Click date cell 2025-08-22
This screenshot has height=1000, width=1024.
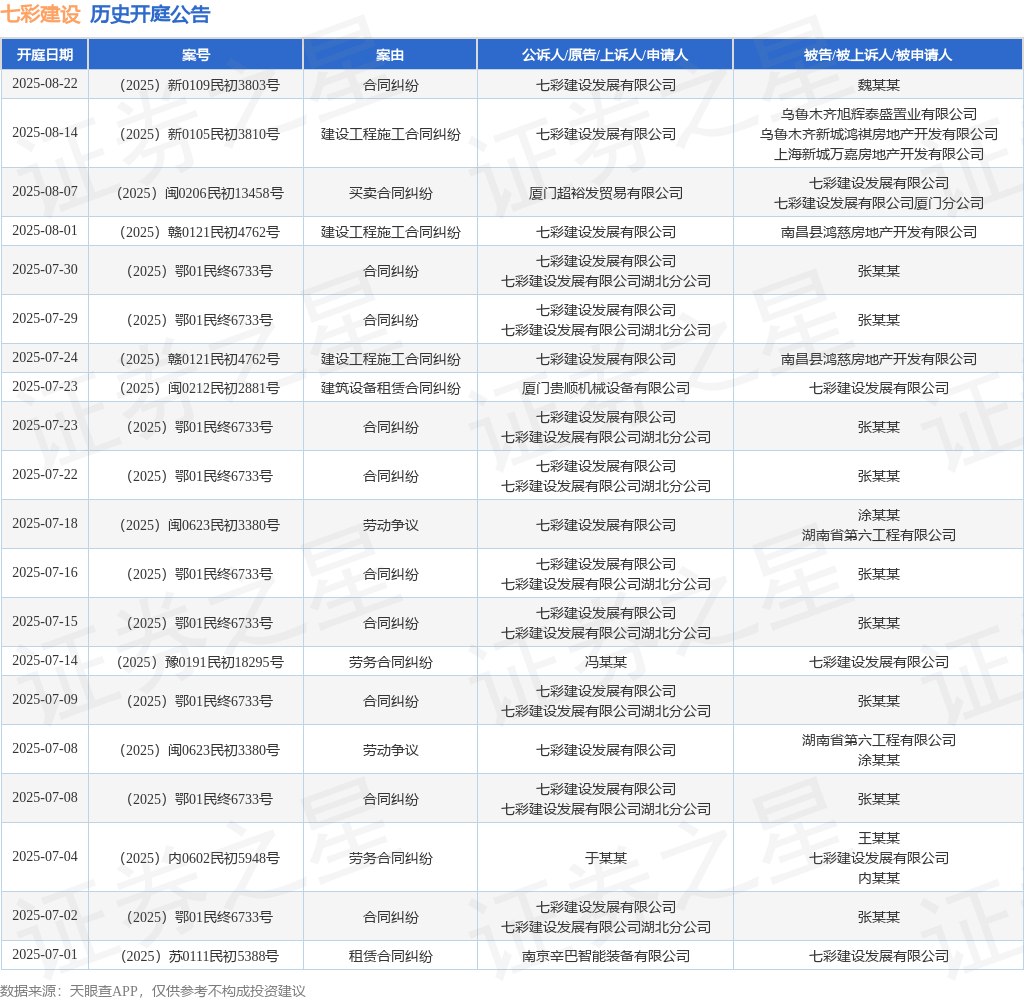pyautogui.click(x=44, y=84)
